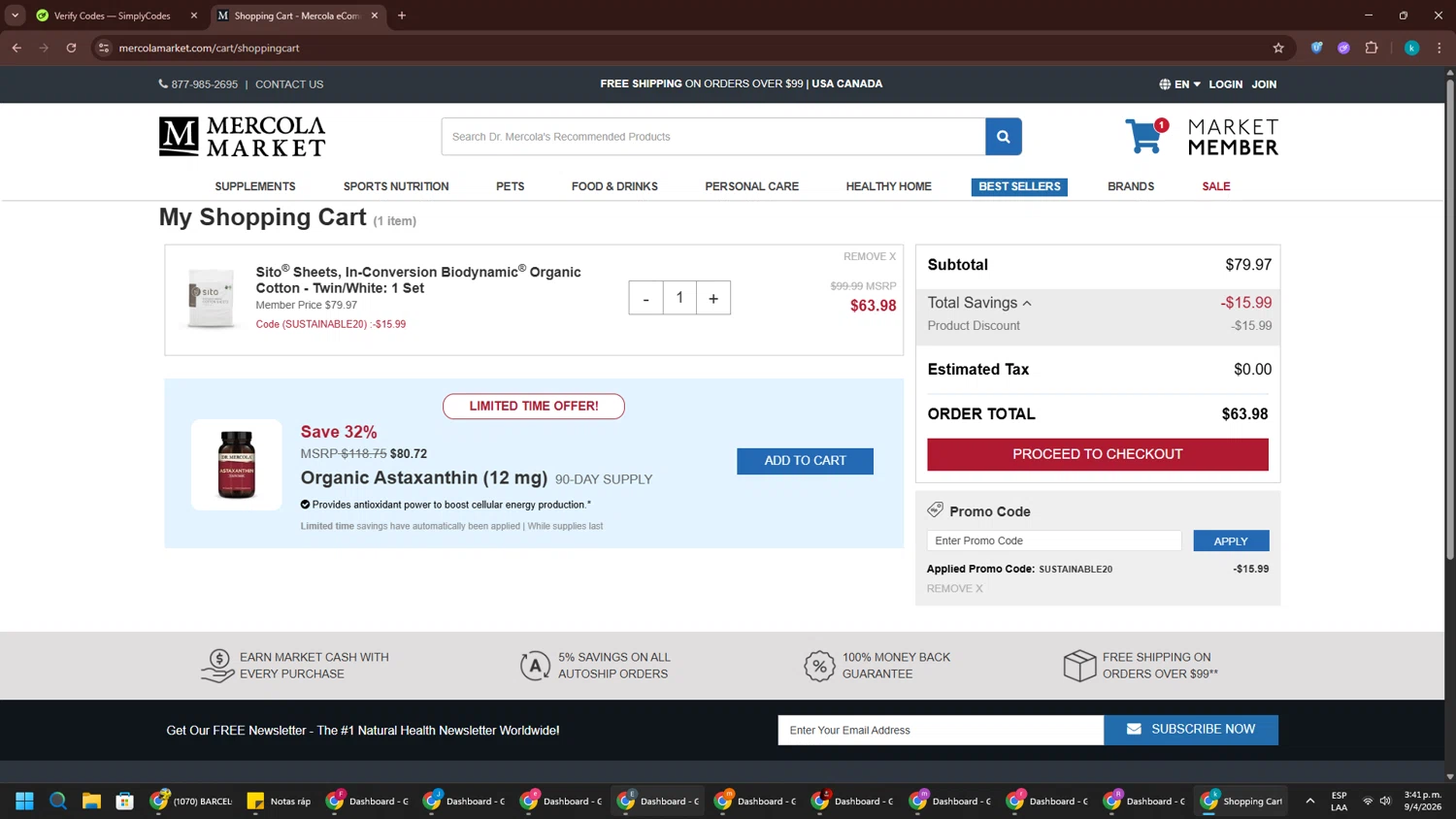Open the Contact Us link
The width and height of the screenshot is (1456, 819).
coord(289,84)
